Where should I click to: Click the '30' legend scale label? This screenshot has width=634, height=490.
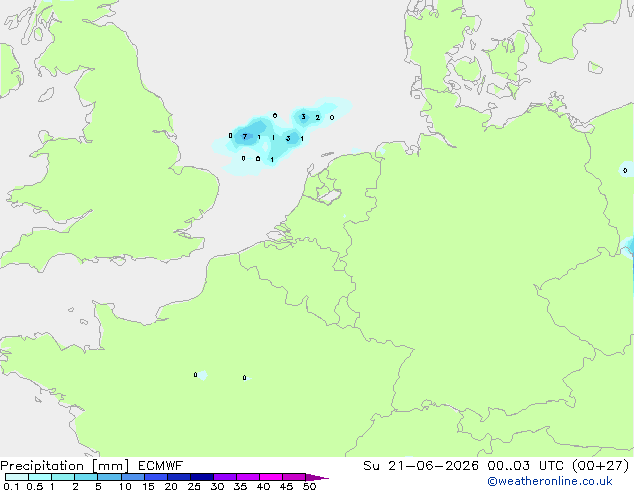point(217,486)
